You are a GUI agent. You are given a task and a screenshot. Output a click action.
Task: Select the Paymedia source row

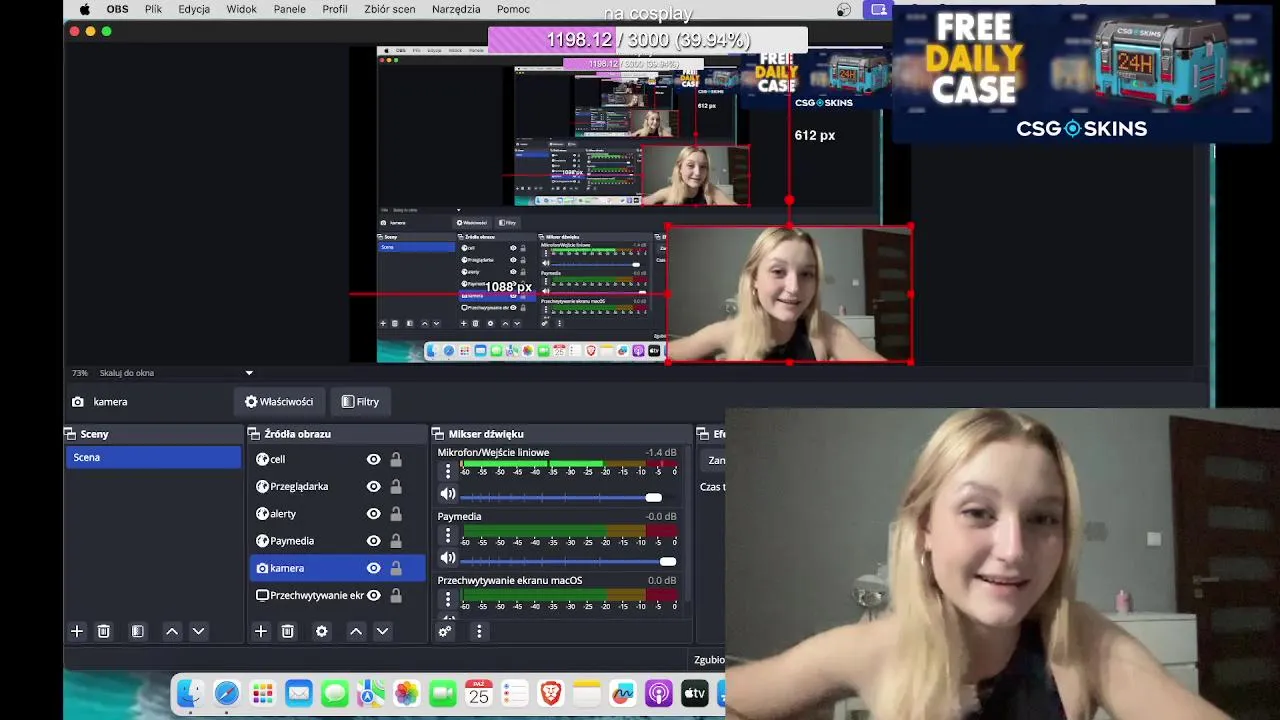[x=337, y=541]
